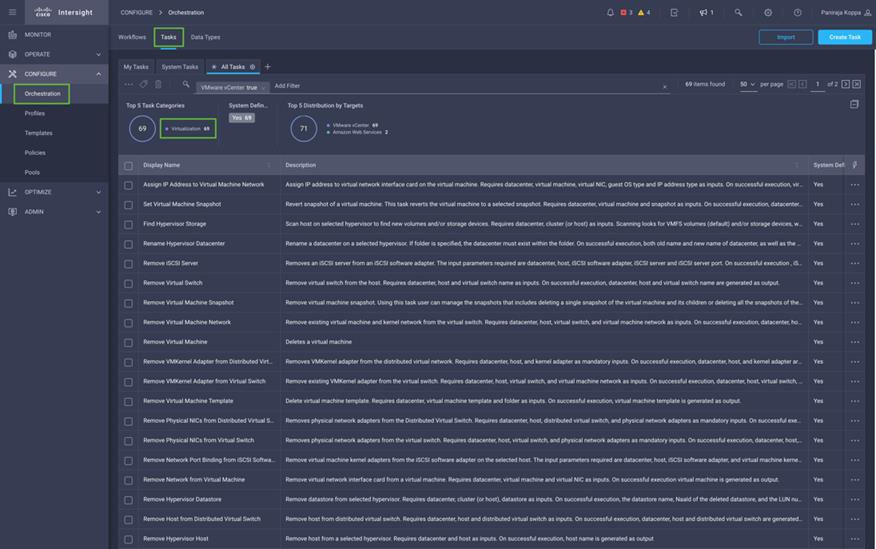876x549 pixels.
Task: Open the Pannaja Koppa user profile
Action: pyautogui.click(x=845, y=12)
